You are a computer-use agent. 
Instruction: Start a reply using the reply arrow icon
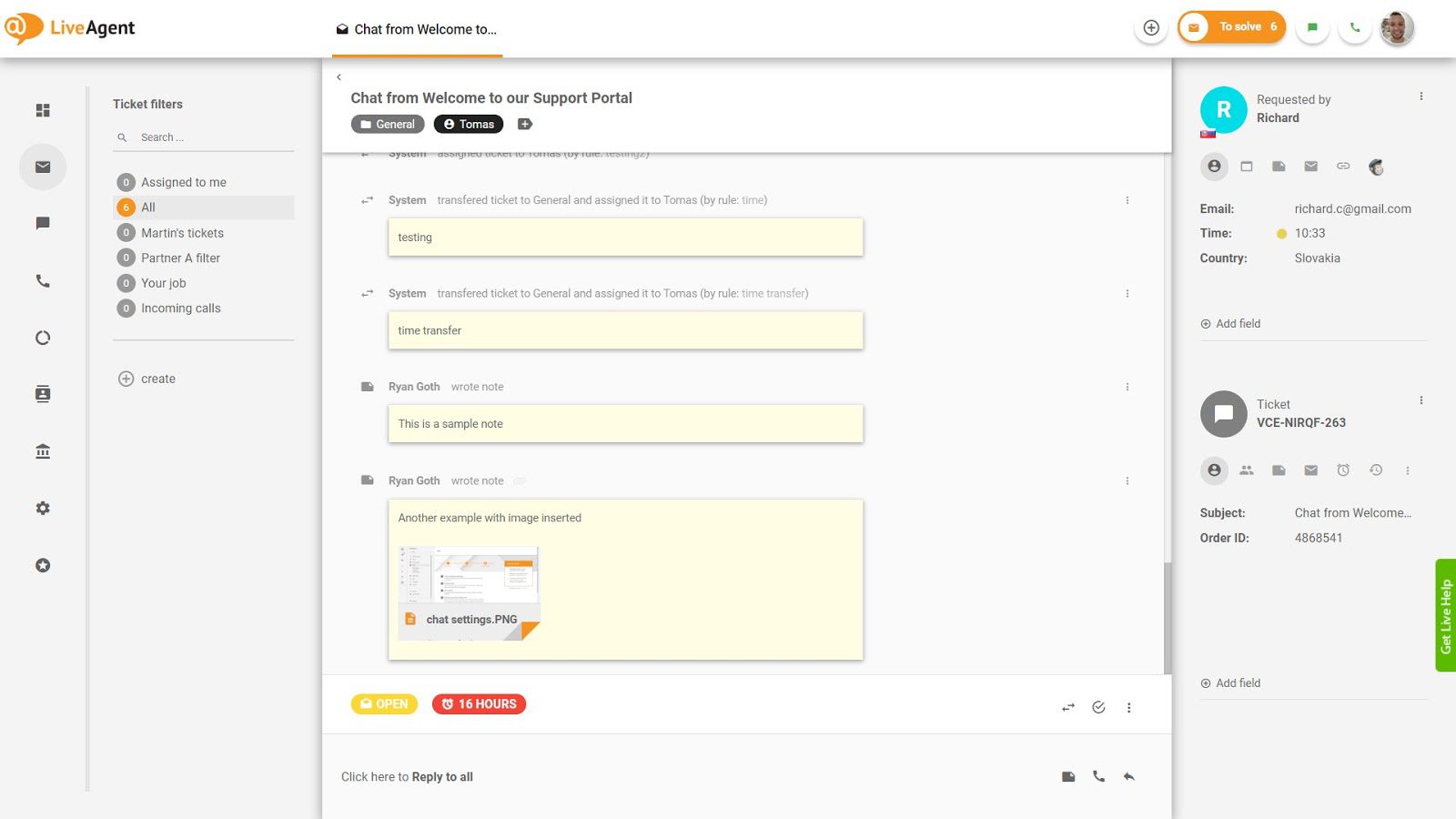click(1128, 776)
